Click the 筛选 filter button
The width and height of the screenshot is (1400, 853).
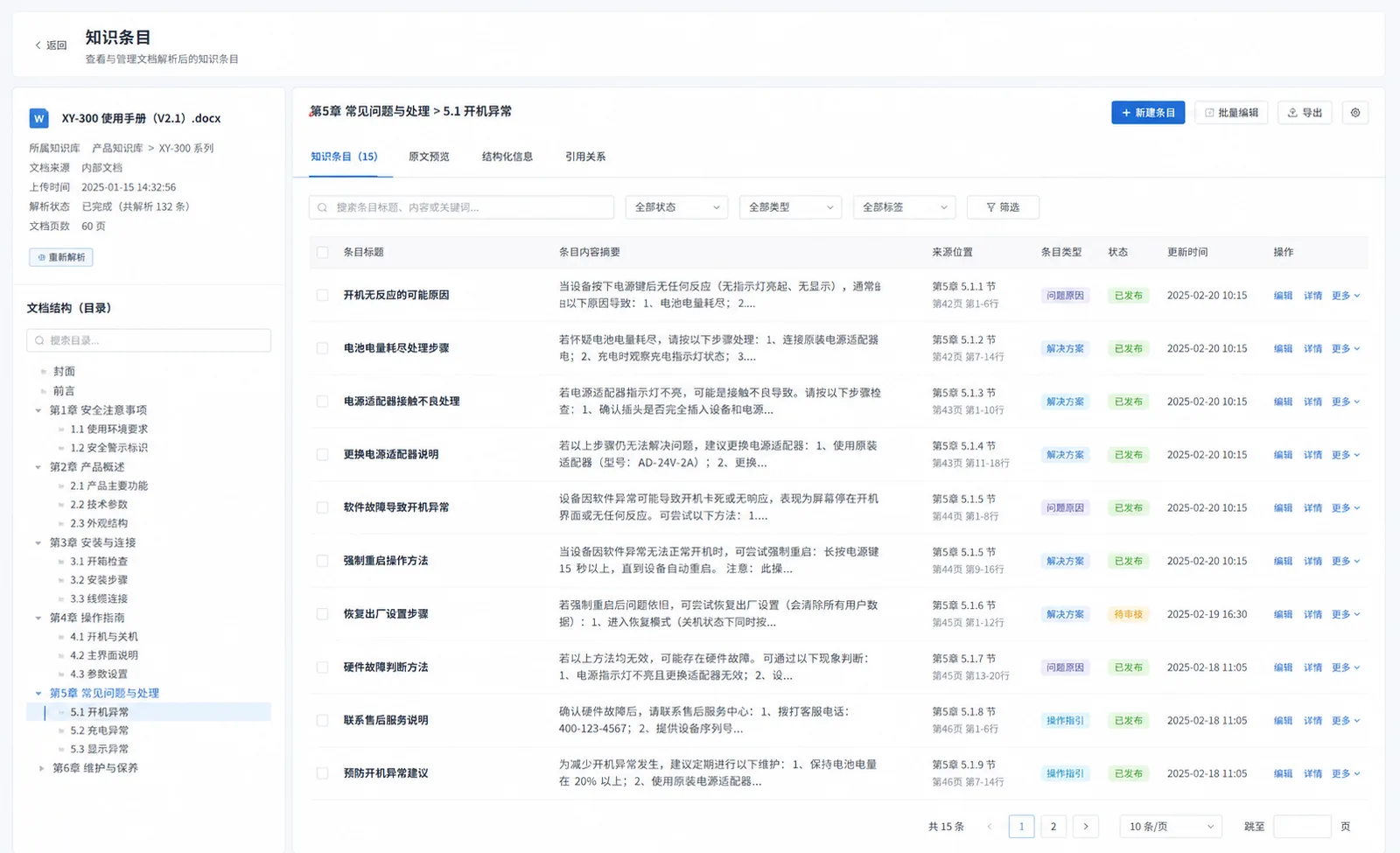[1003, 207]
